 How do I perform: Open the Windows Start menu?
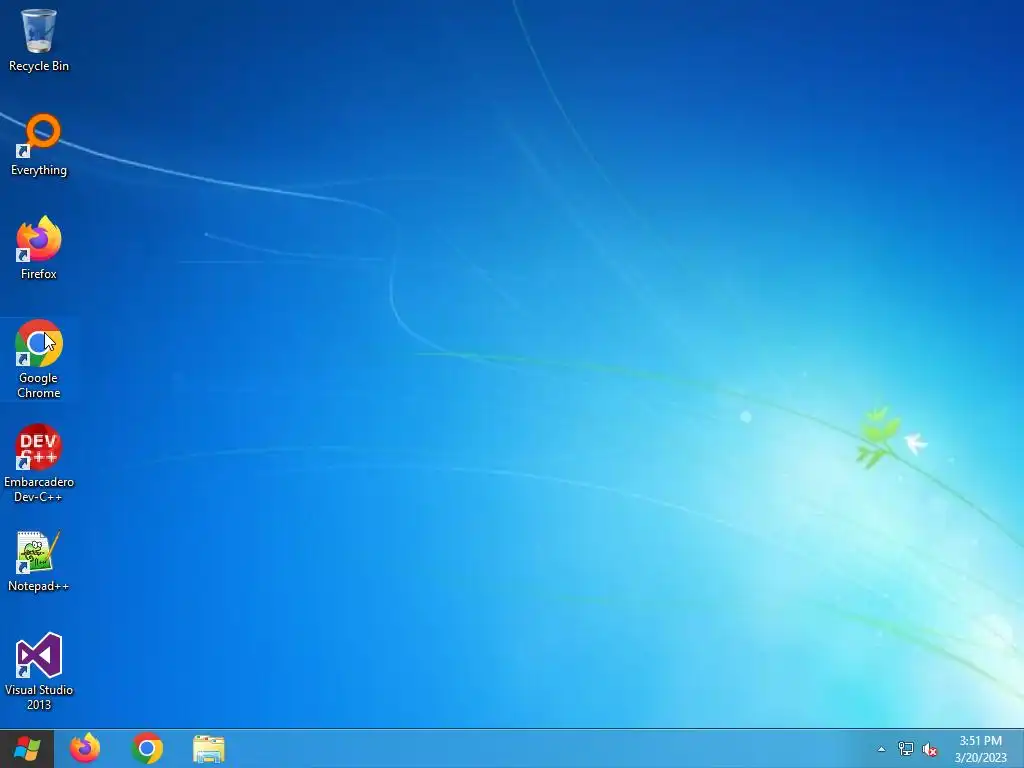click(27, 748)
